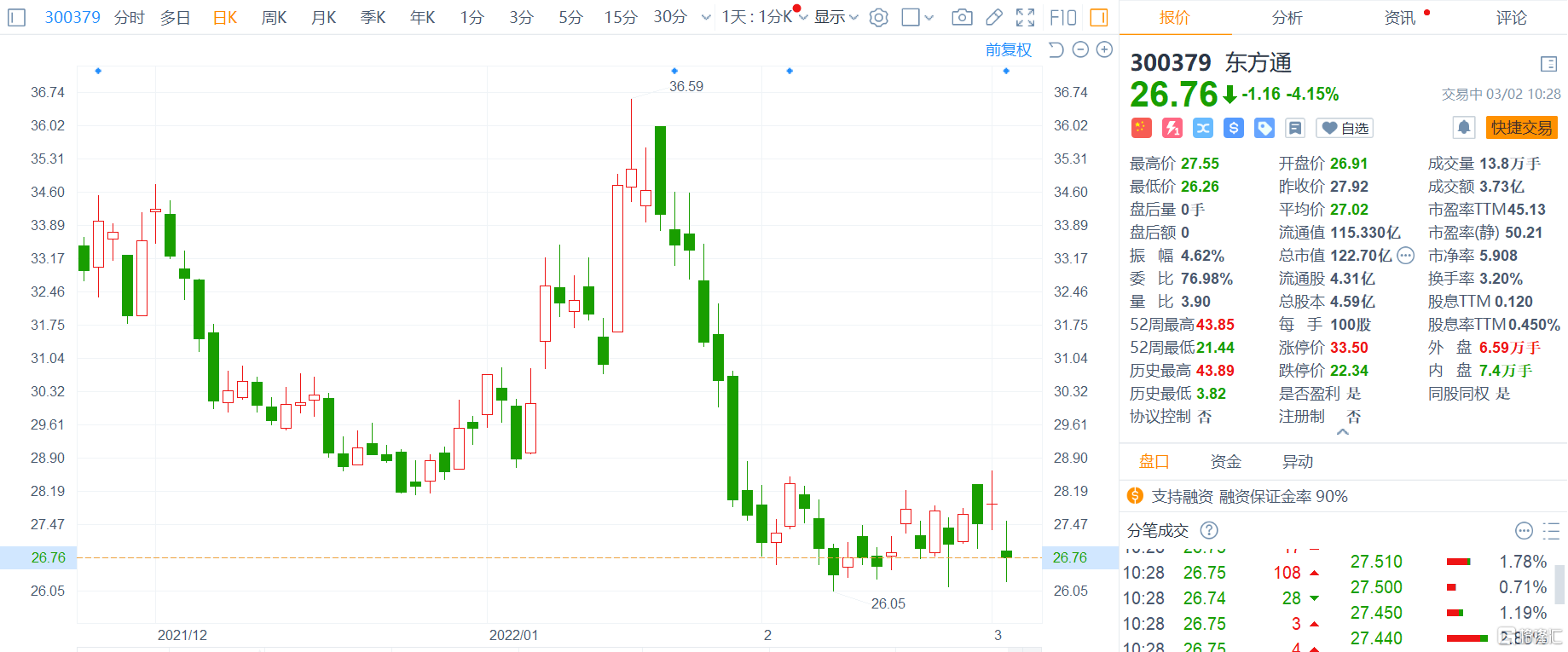Screen dimensions: 1568x652
Task: Toggle the left sidebar panel
Action: pyautogui.click(x=16, y=17)
